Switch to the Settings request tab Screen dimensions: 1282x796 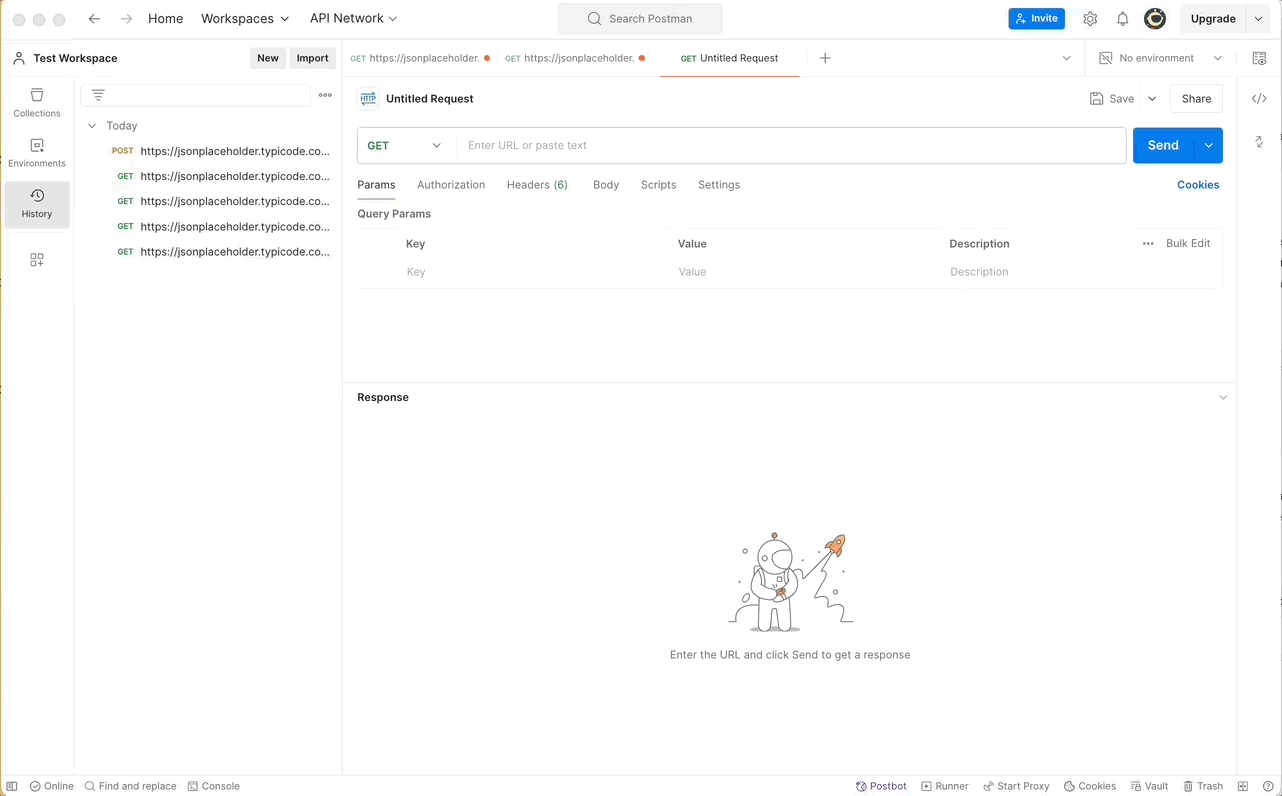(719, 185)
